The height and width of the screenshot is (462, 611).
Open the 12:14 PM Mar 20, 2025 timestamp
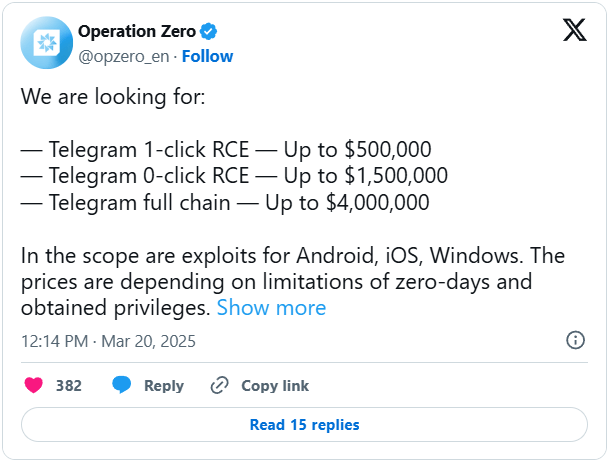pyautogui.click(x=108, y=341)
